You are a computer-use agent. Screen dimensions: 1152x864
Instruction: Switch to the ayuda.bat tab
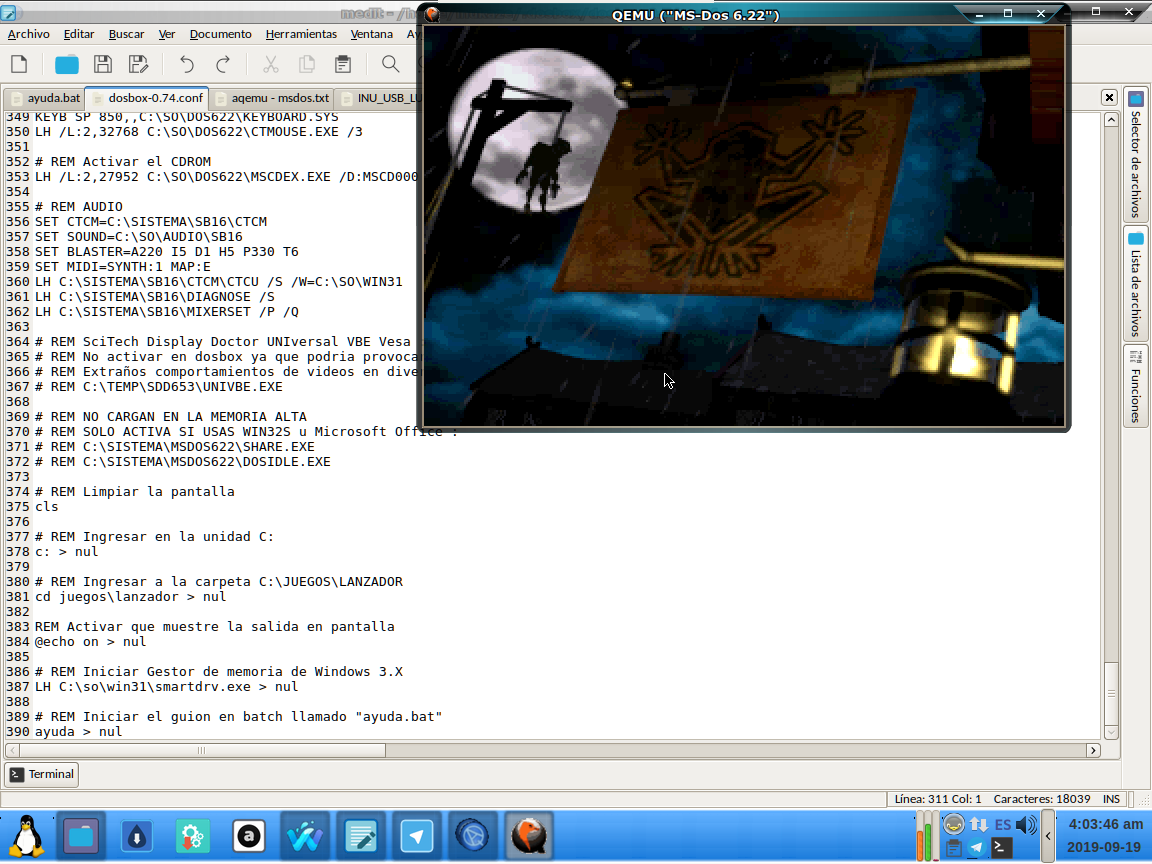tap(46, 98)
